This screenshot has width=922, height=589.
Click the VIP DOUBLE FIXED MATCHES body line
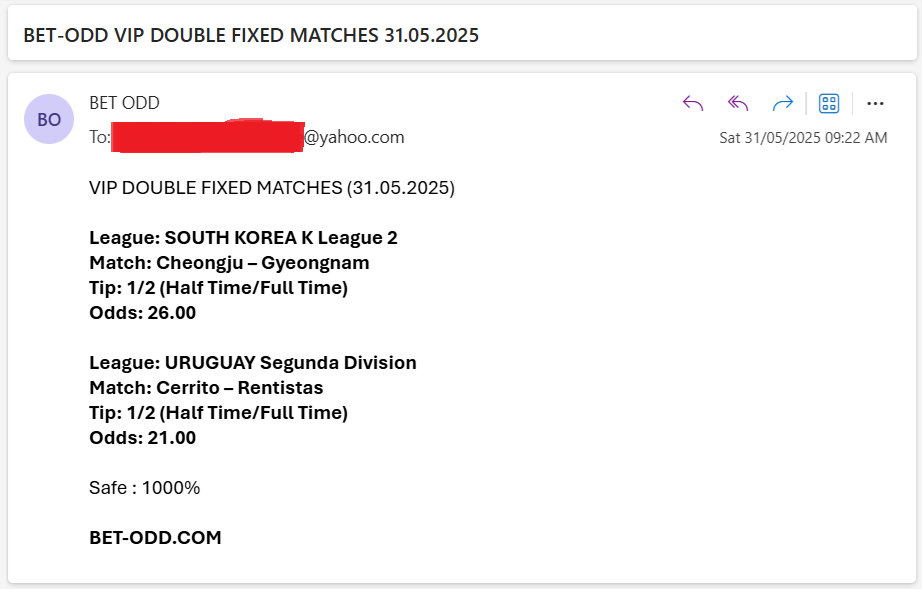(x=272, y=188)
